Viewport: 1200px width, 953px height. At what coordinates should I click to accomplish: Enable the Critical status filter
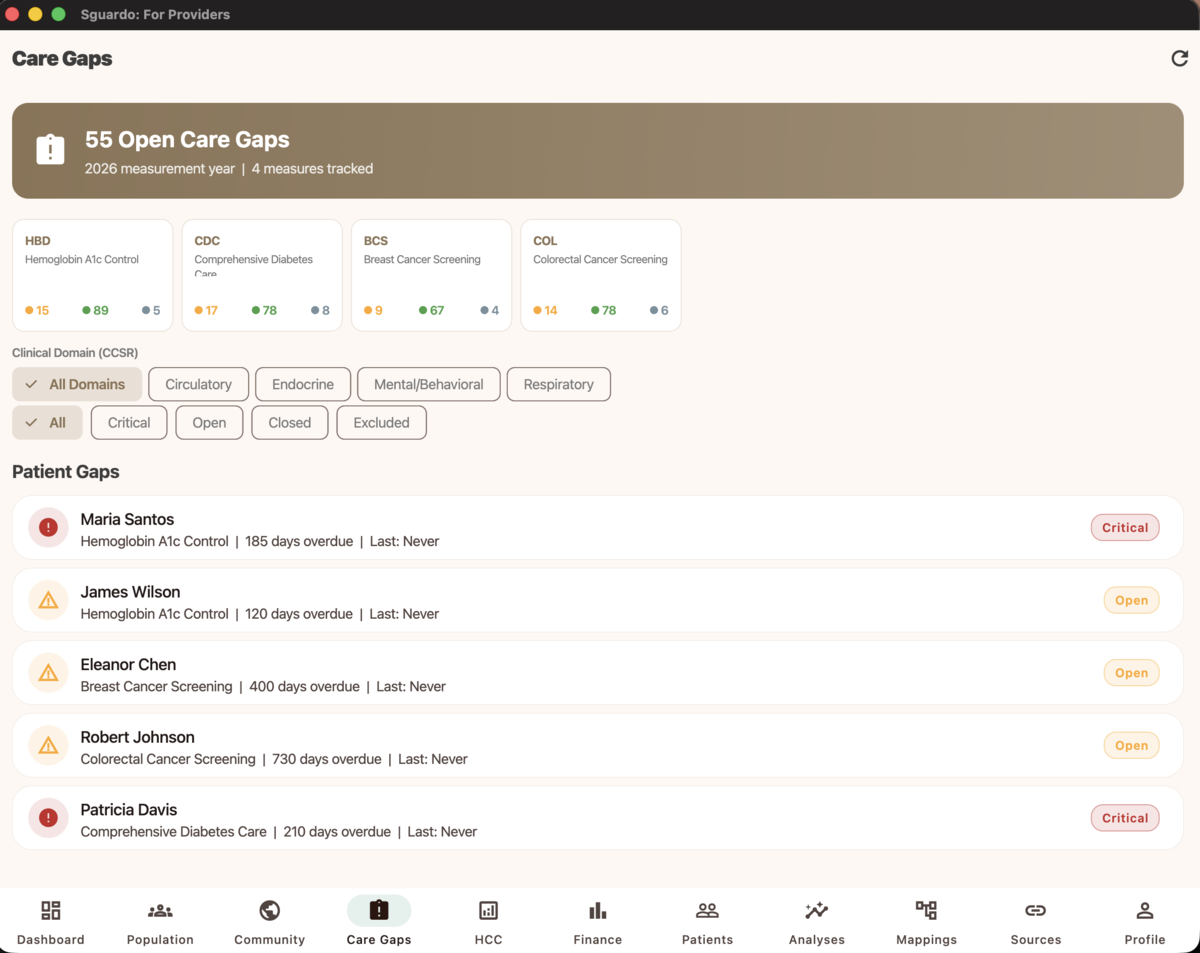click(x=128, y=422)
